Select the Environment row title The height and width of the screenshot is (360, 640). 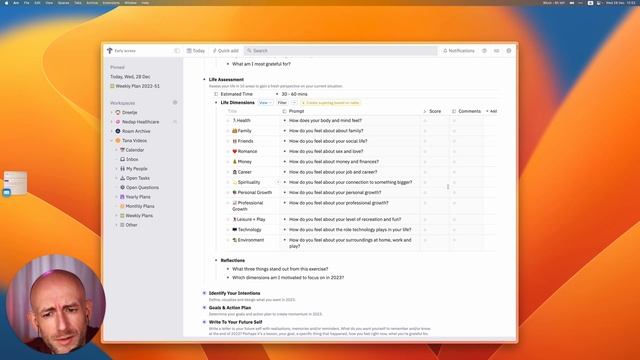coord(251,240)
